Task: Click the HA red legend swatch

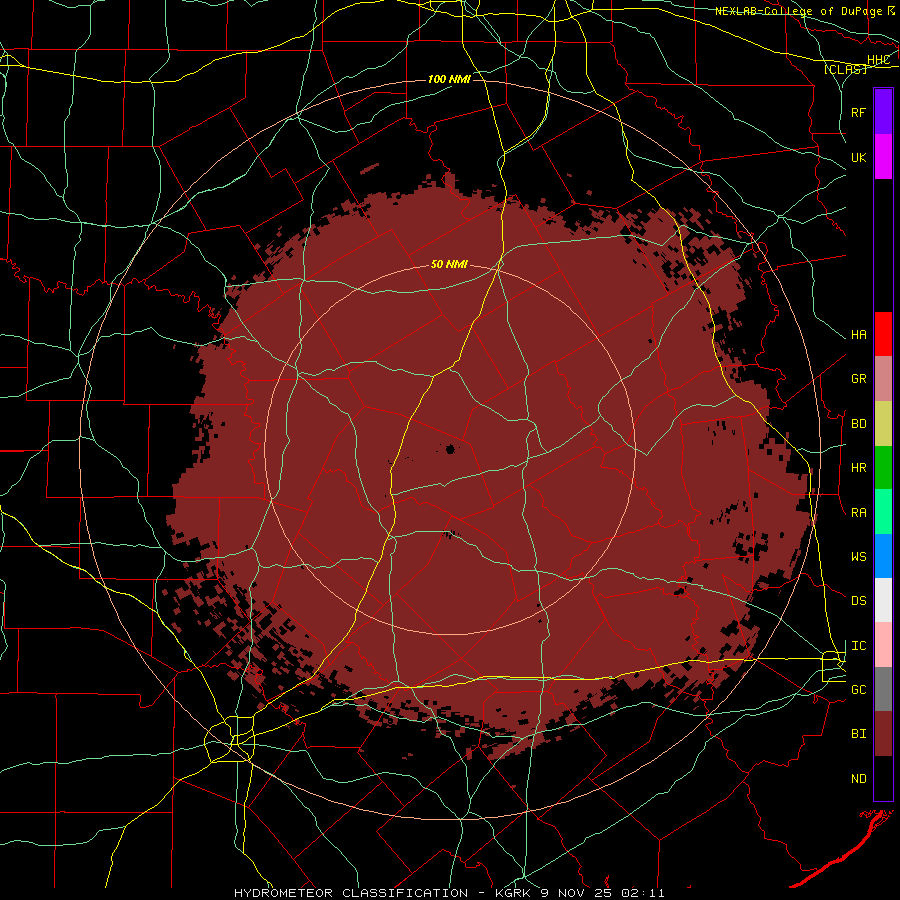Action: tap(883, 334)
